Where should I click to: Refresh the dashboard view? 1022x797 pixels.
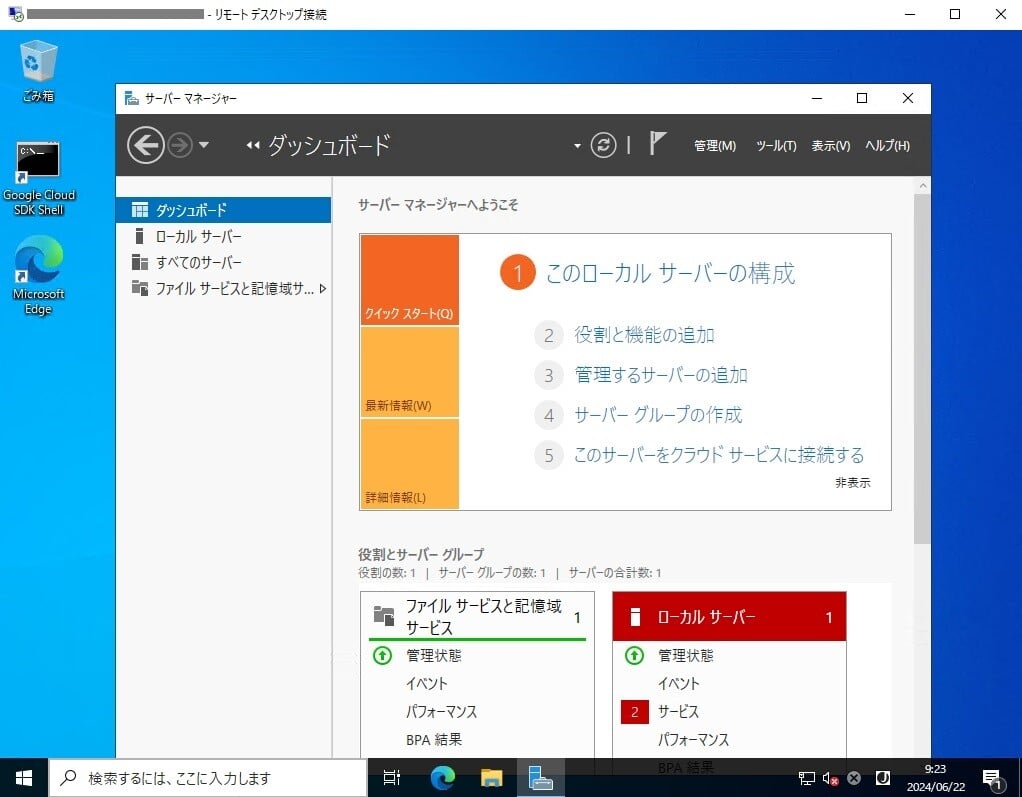click(604, 144)
